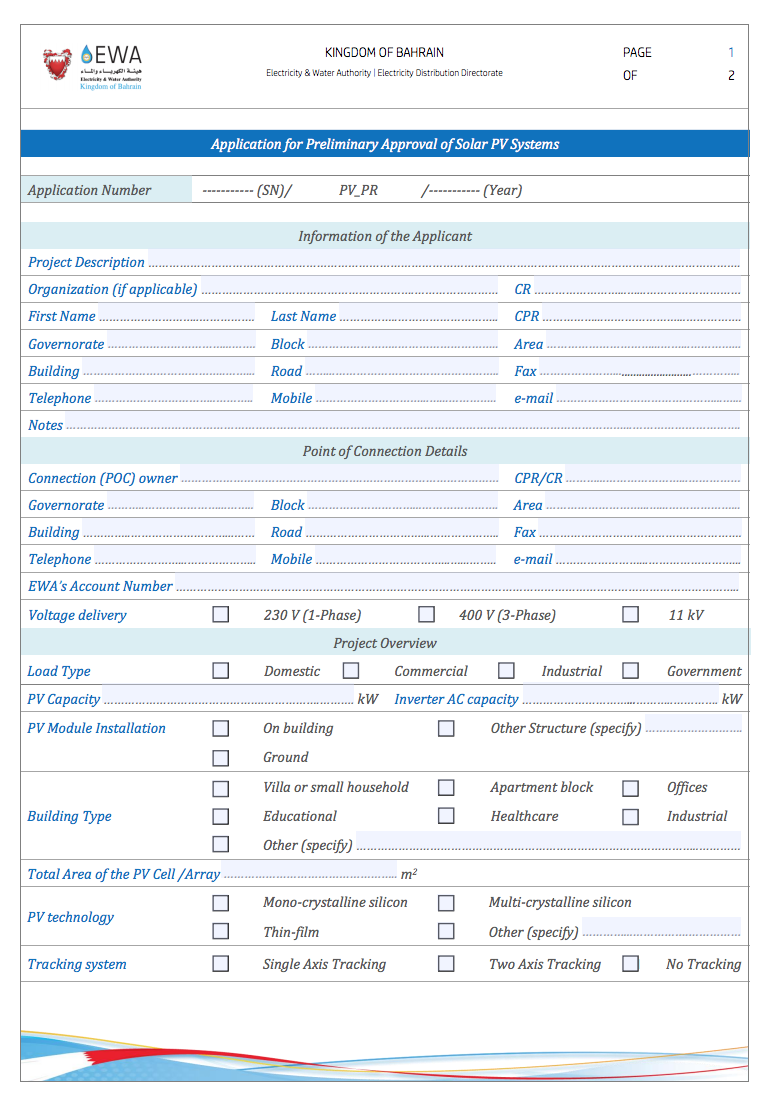Image resolution: width=766 pixels, height=1101 pixels.
Task: Click the 'PV_PR' text
Action: tap(358, 190)
